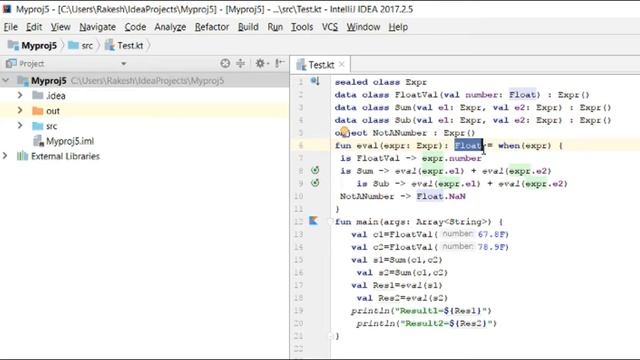Screen dimensions: 640x360
Task: Hide the Project tool window
Action: 280,63
